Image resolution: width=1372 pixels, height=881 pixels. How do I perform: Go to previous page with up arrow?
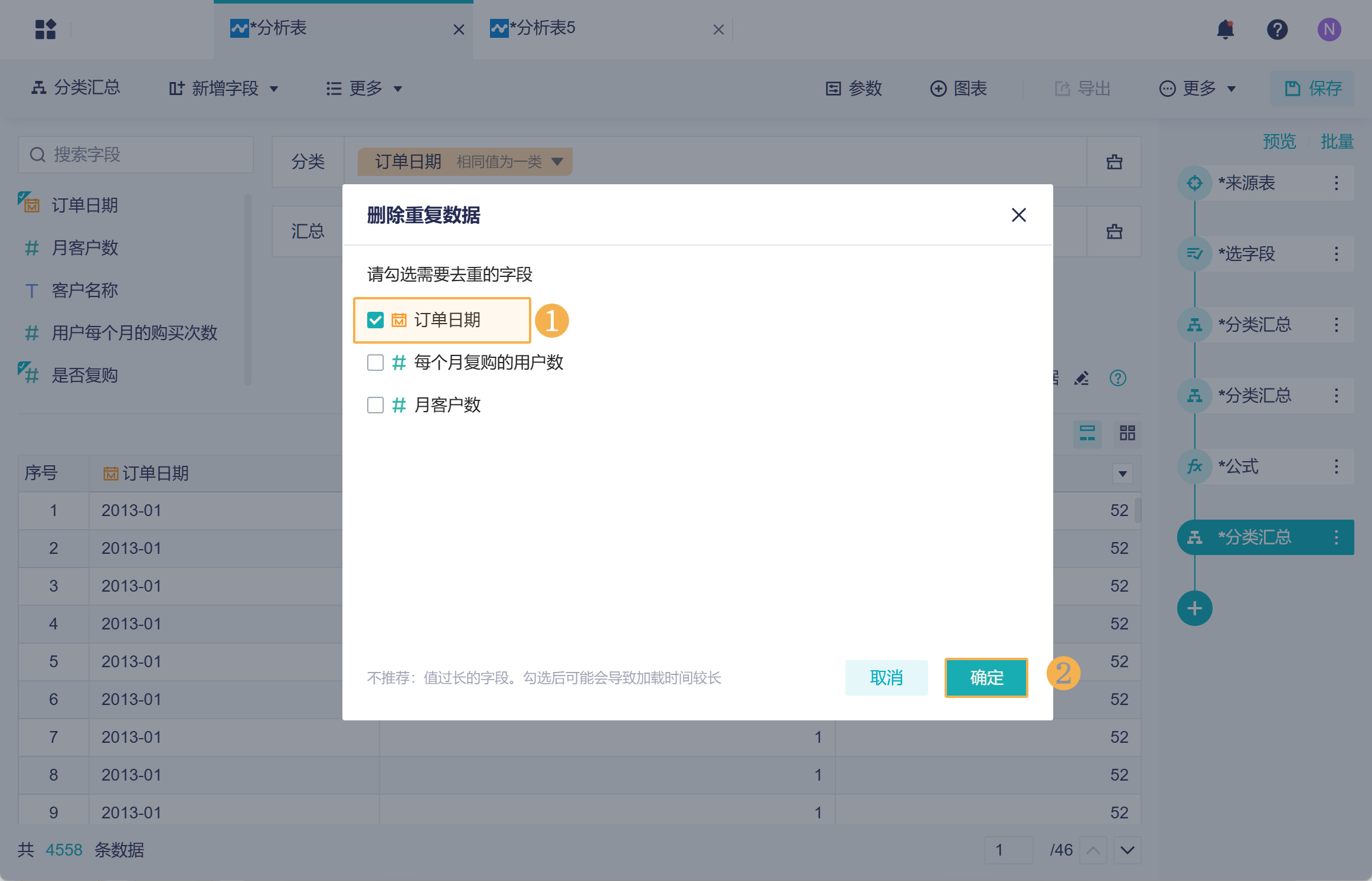point(1093,850)
